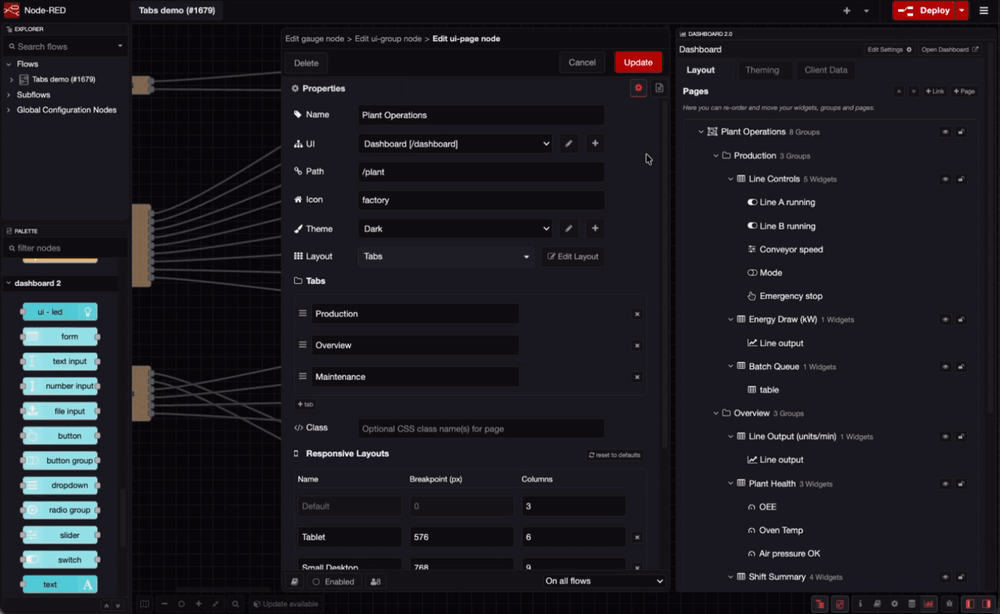Toggle visibility of Energy Draw (kW) group
The image size is (1000, 614).
pyautogui.click(x=945, y=319)
